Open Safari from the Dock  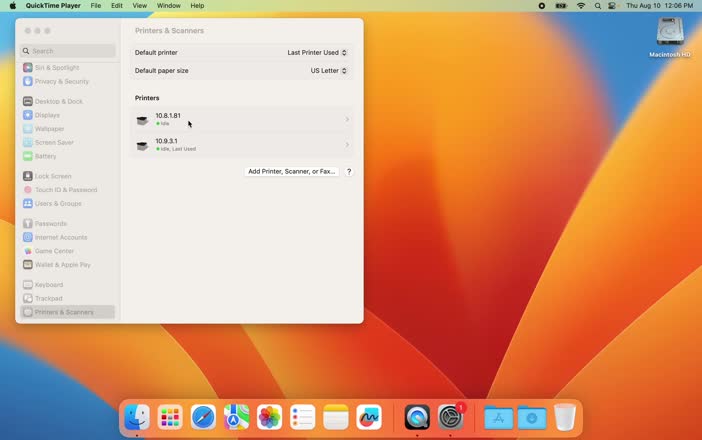203,417
